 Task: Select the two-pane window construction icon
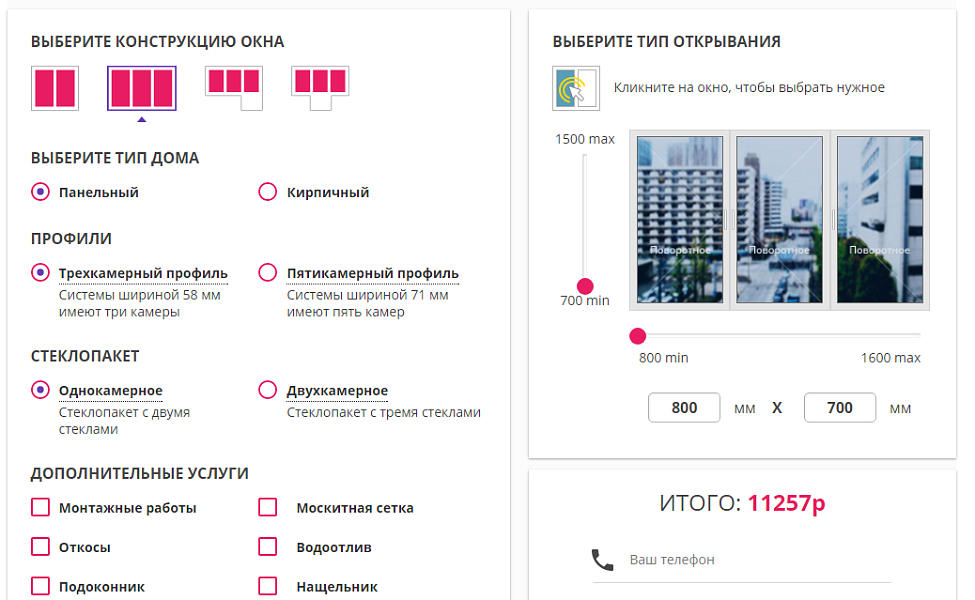(55, 88)
